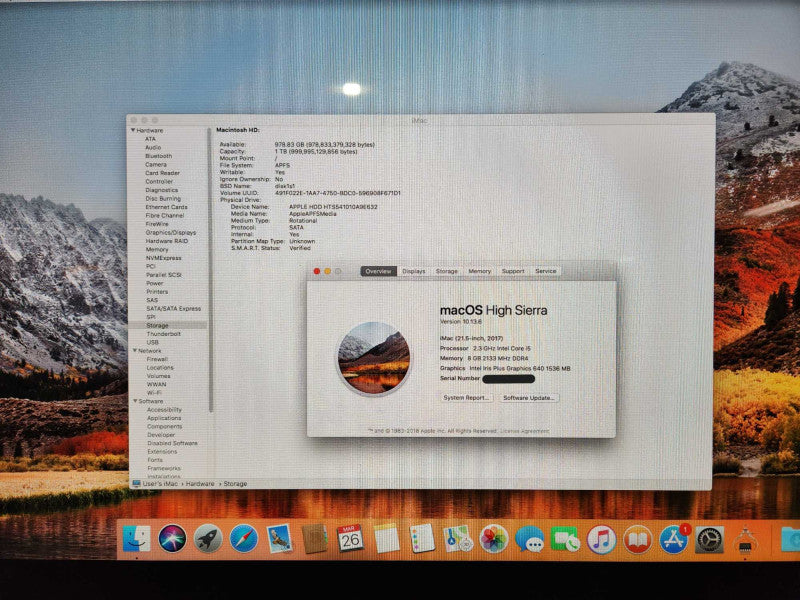
Task: Open Contacts book icon in Dock
Action: pos(314,539)
